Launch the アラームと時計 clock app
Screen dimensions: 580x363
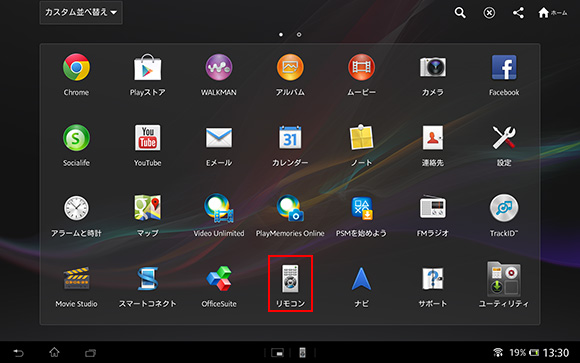tap(76, 216)
